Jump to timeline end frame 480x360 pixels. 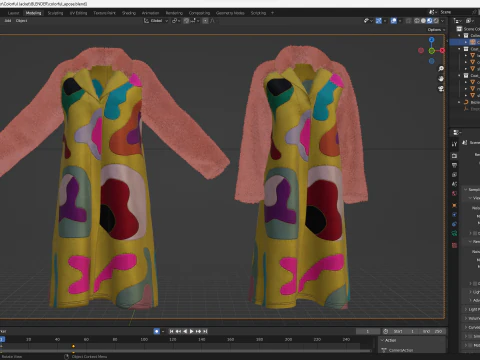(205, 331)
